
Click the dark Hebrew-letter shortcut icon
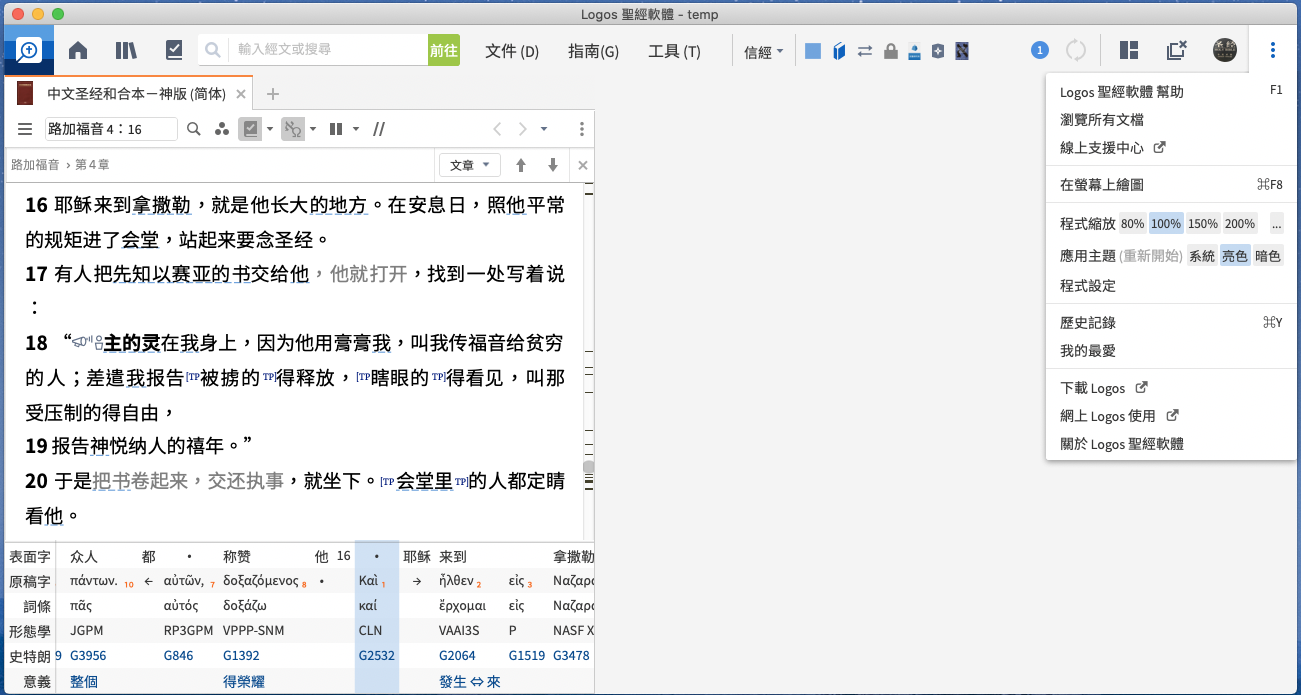click(962, 51)
